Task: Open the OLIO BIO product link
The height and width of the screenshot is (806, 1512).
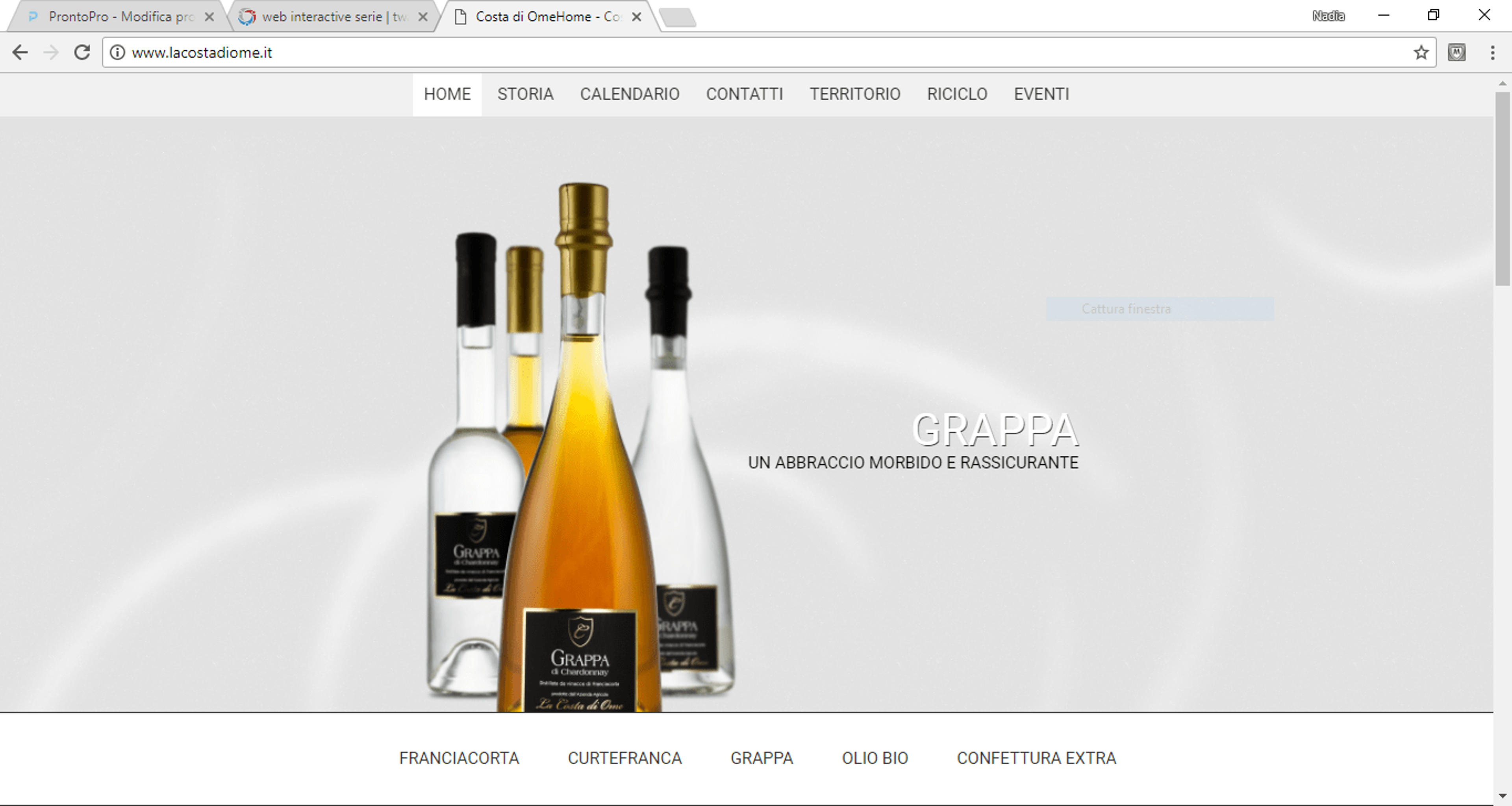Action: (x=875, y=758)
